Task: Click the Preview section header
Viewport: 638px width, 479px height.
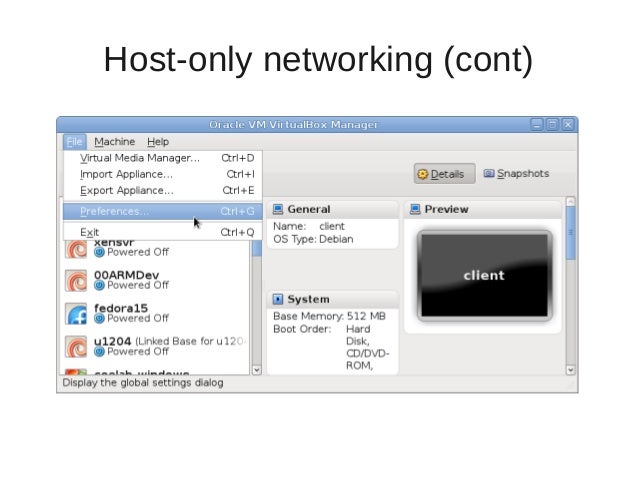Action: click(x=483, y=209)
